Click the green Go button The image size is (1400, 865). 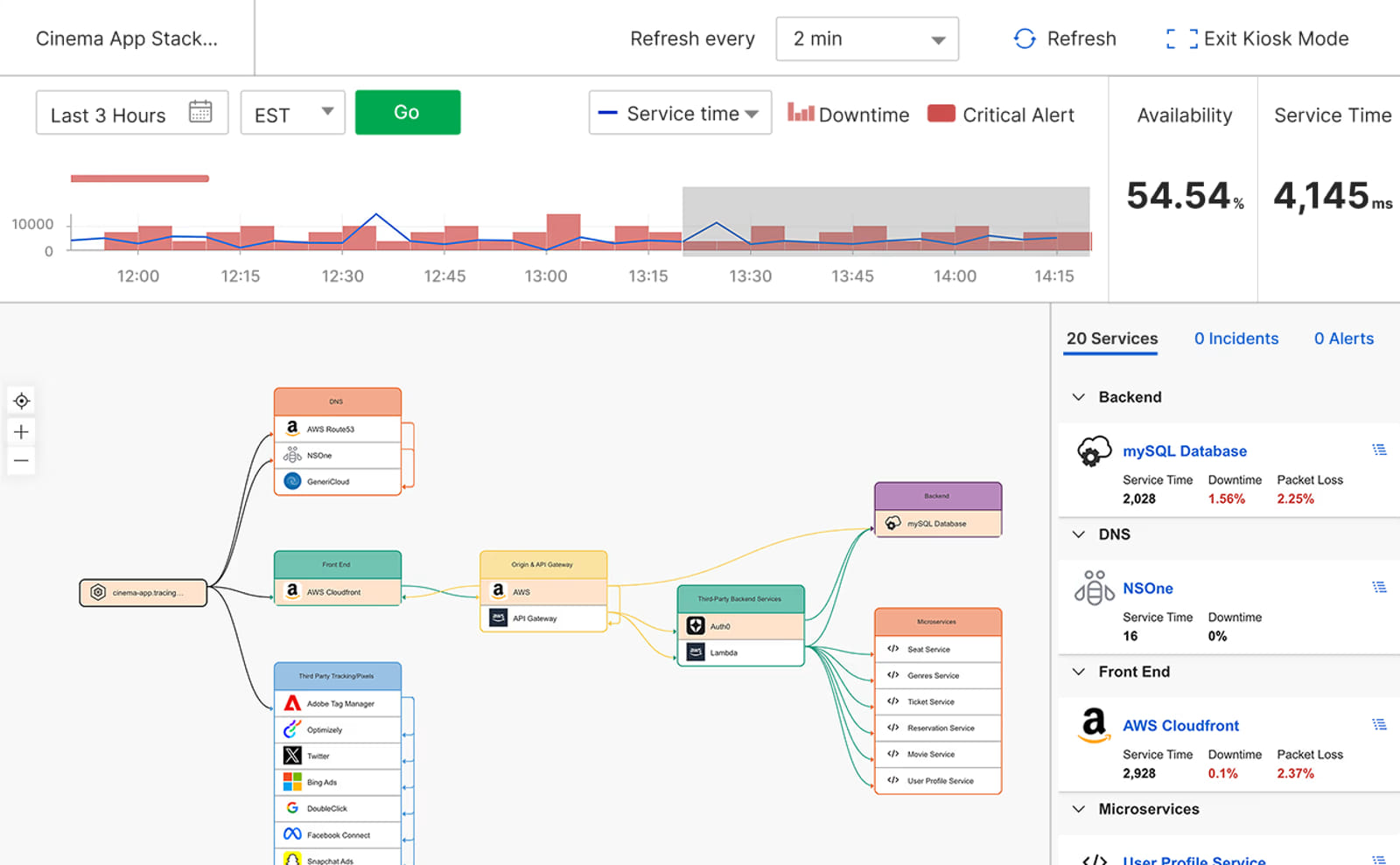point(408,112)
